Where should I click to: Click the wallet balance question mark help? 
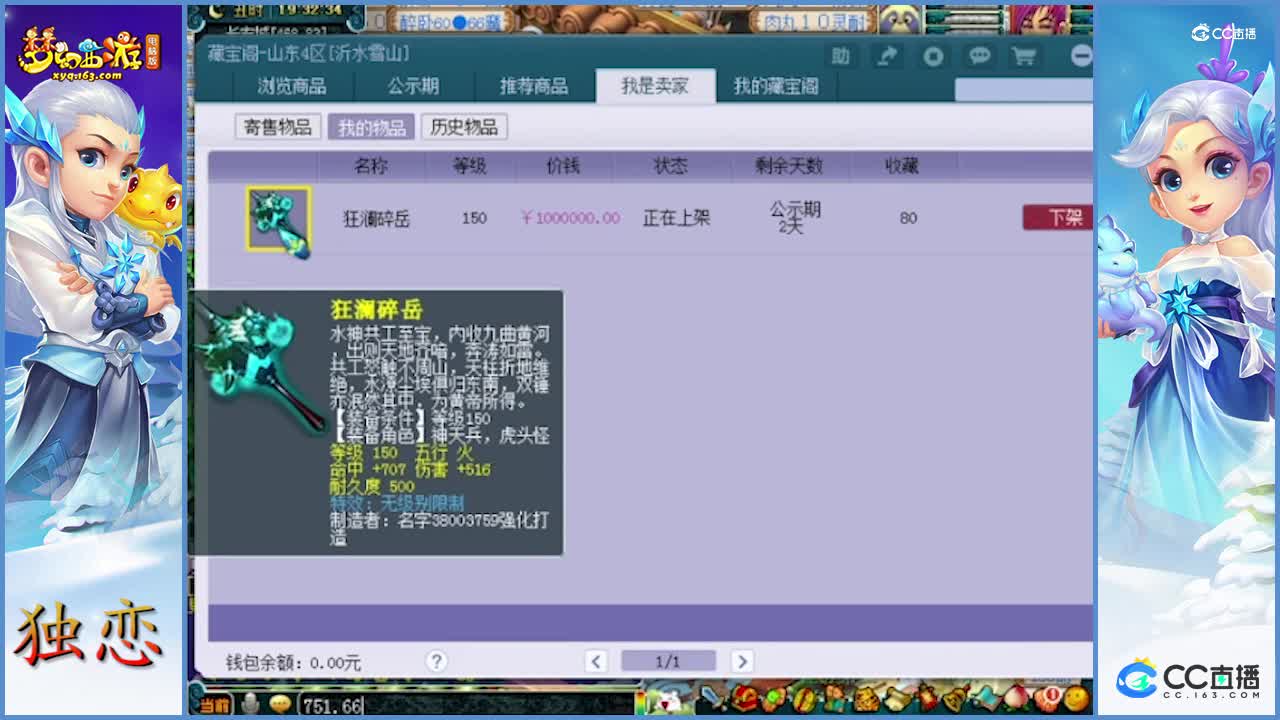pyautogui.click(x=436, y=661)
